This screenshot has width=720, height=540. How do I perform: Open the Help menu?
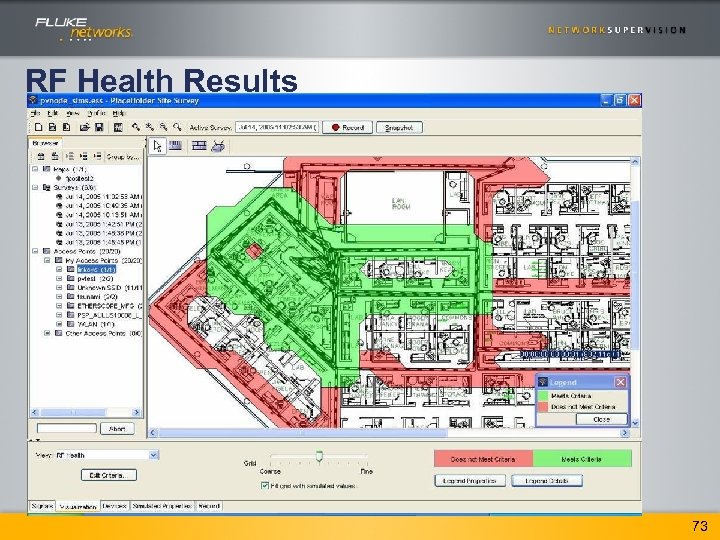pos(119,113)
